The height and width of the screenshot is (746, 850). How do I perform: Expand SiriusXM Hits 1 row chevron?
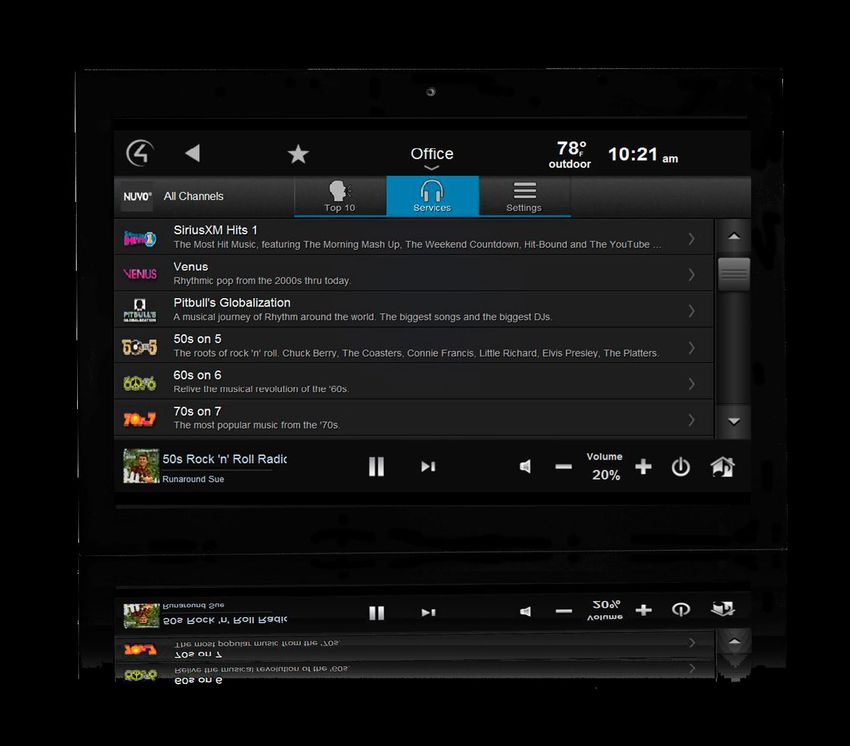tap(691, 239)
